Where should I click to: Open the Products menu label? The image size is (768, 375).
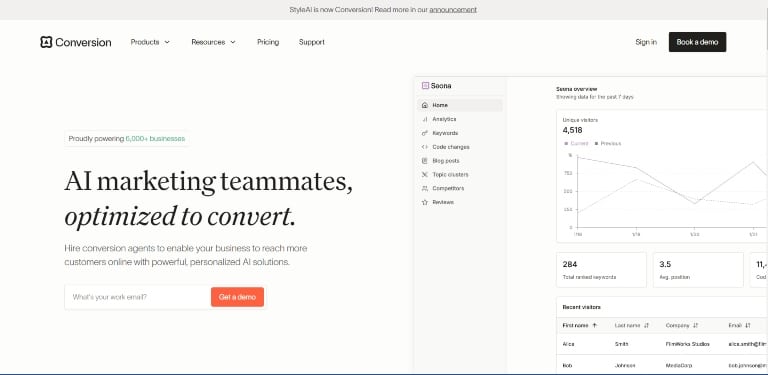[x=145, y=42]
